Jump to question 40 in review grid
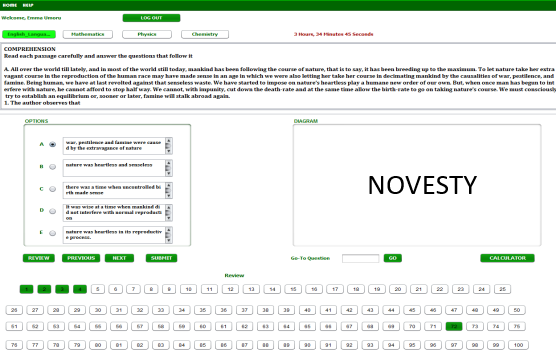The height and width of the screenshot is (362, 556). [x=307, y=310]
